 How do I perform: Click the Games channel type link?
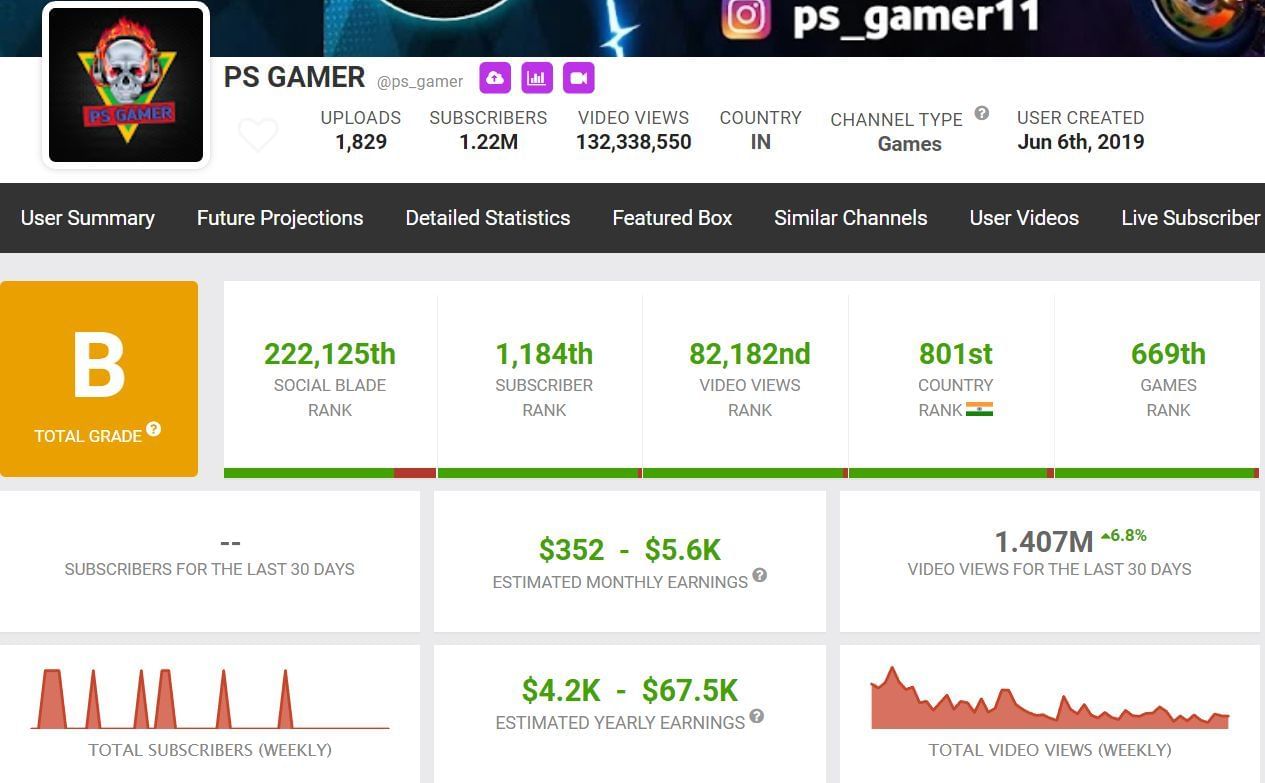point(910,144)
